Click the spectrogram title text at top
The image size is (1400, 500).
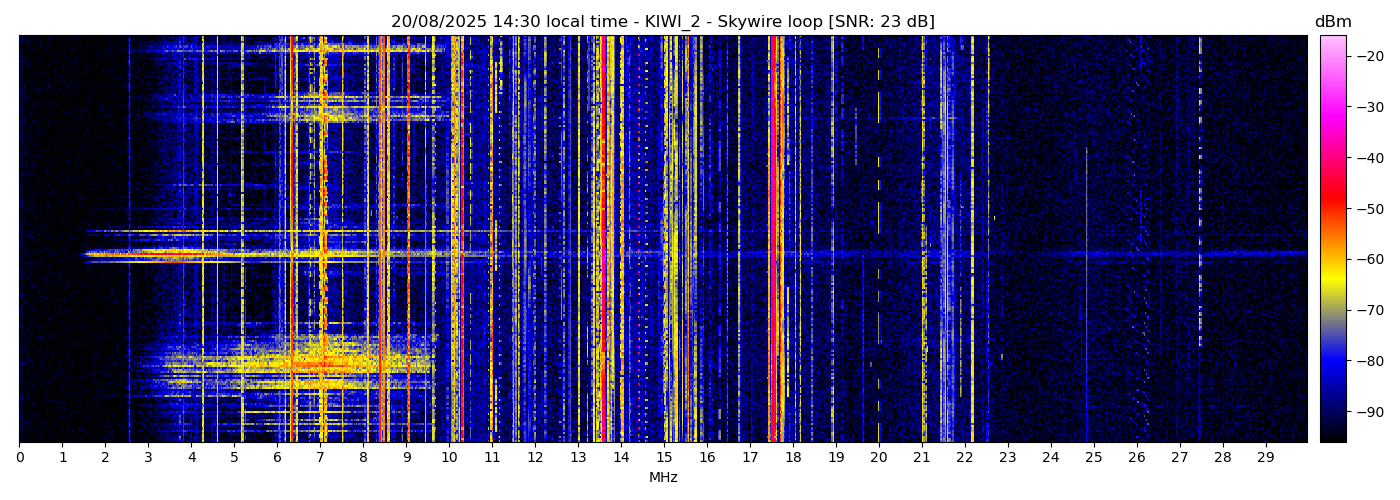coord(662,22)
